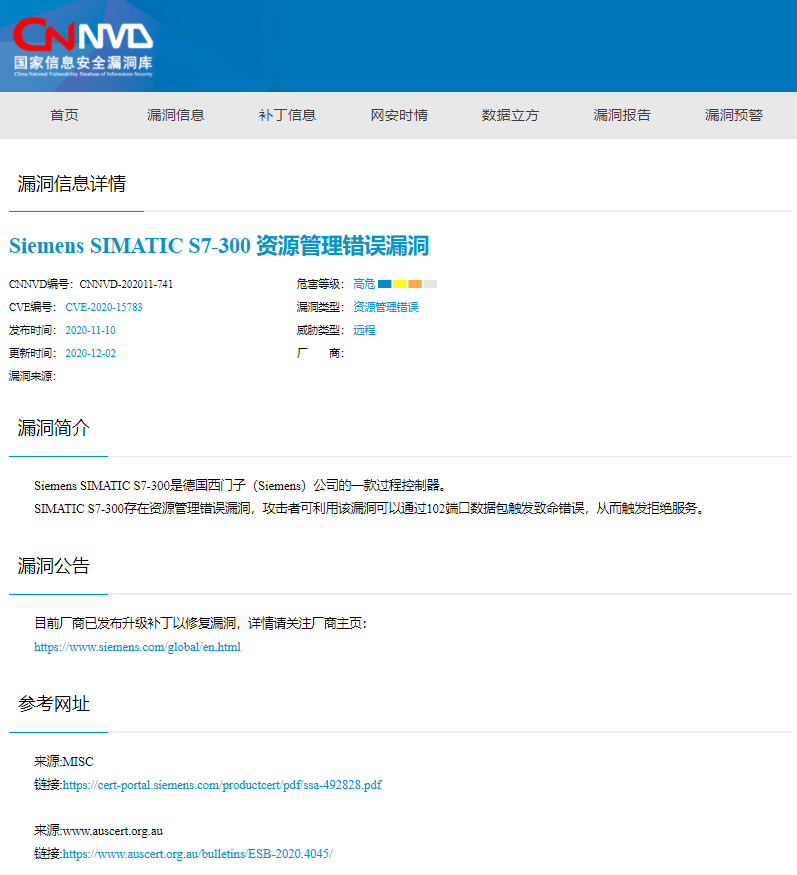Click the 102端口 vulnerability description sentence
Screen dimensions: 797x875
pos(371,509)
